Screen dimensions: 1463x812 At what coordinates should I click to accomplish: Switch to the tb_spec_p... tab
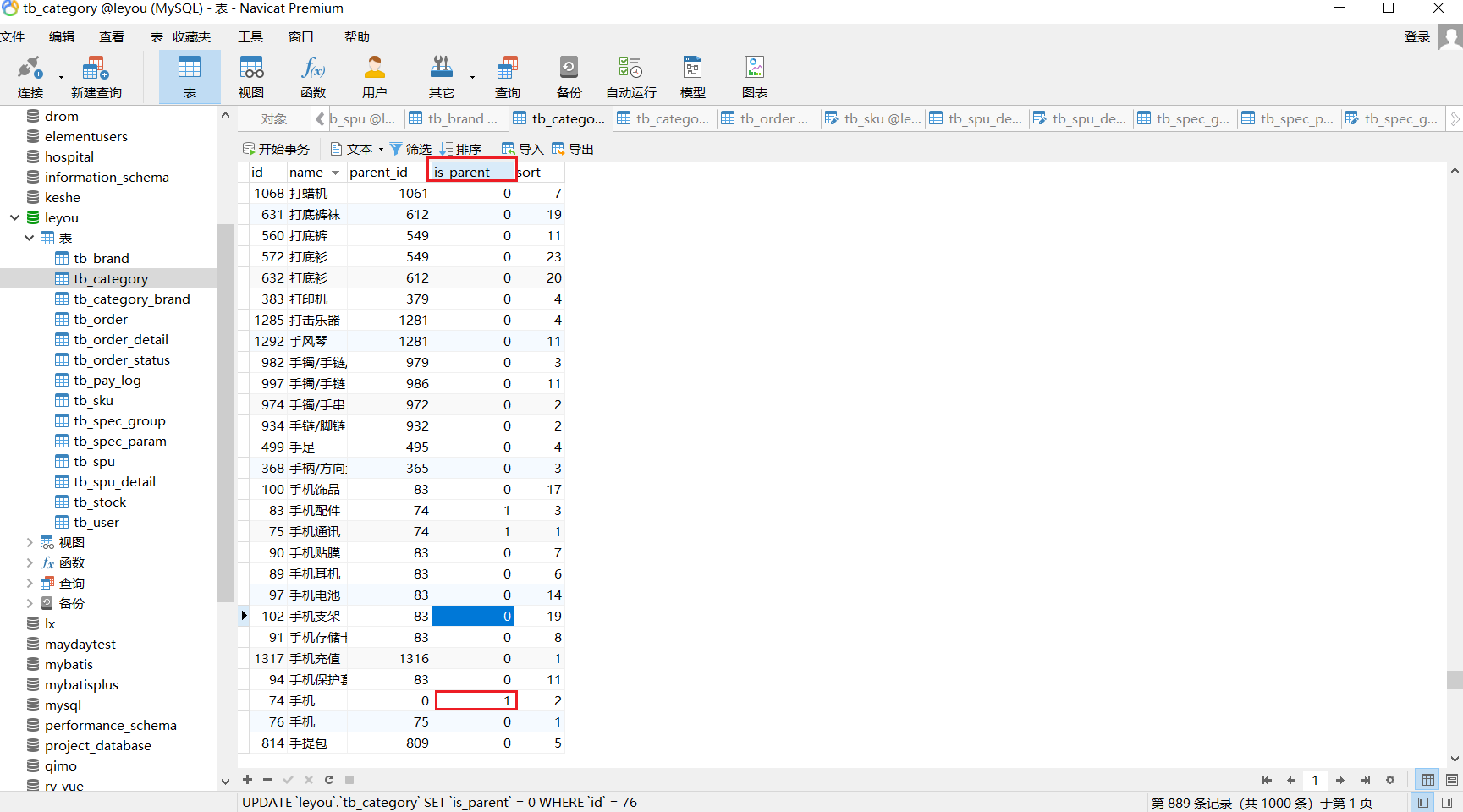click(x=1287, y=119)
